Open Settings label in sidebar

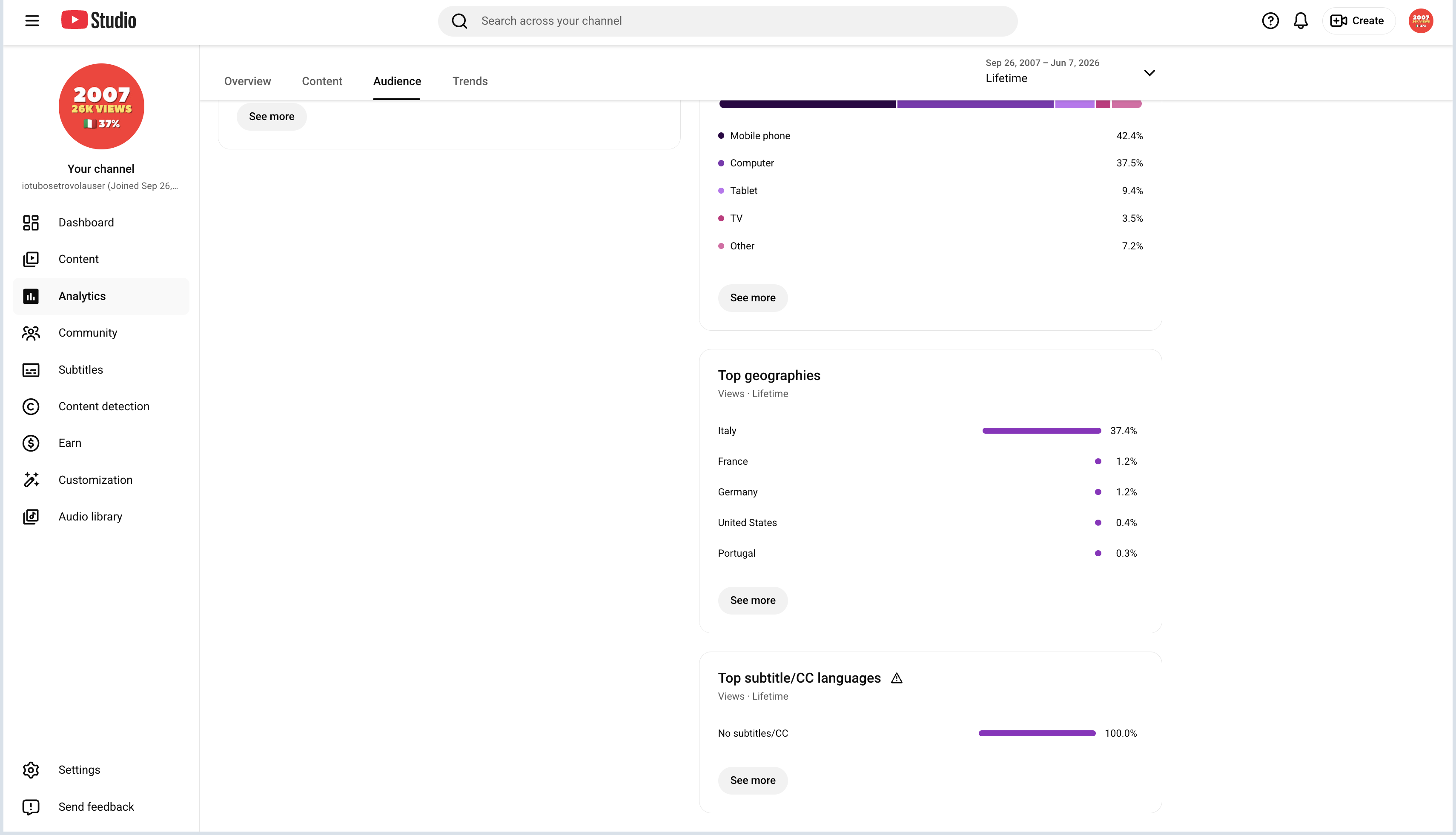point(79,769)
